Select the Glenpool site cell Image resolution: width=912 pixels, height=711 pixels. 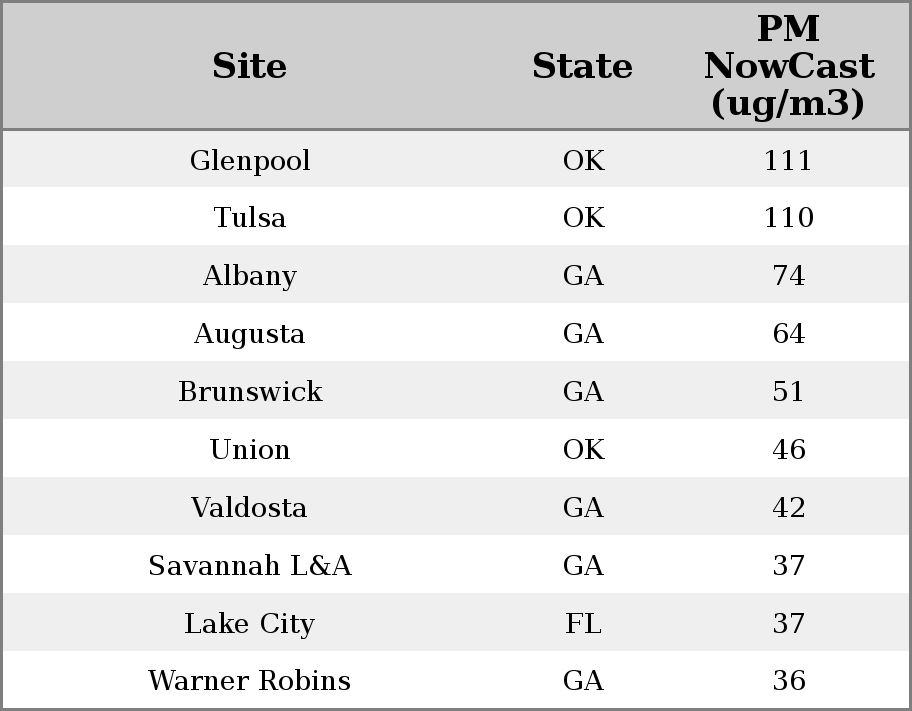click(250, 161)
